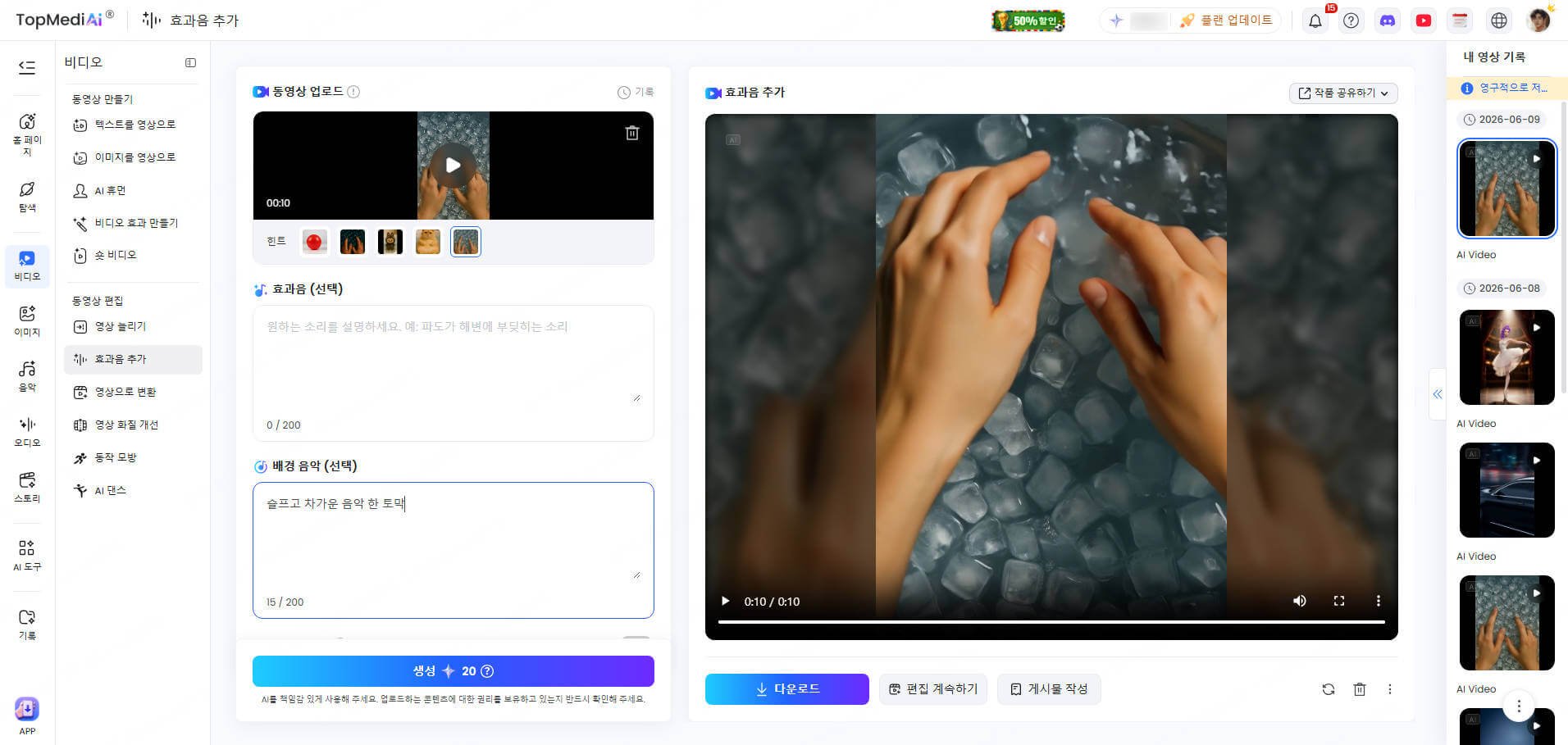Screen dimensions: 1568x745
Task: Open the 기록 link in upload panel
Action: pyautogui.click(x=636, y=92)
